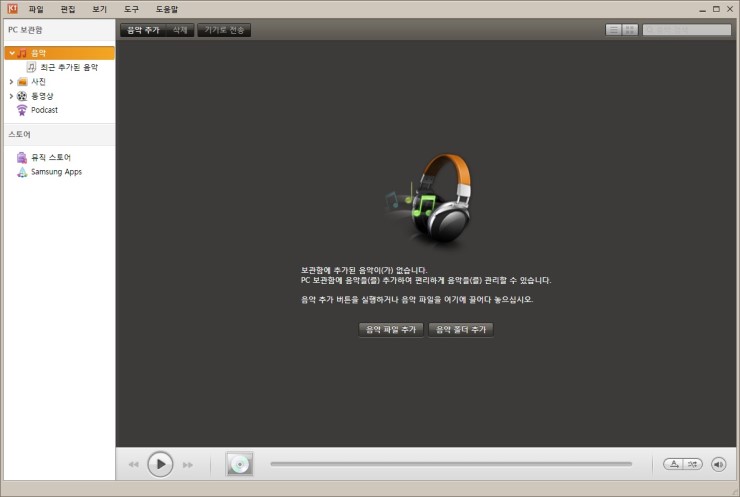Click the volume speaker button

coord(718,464)
